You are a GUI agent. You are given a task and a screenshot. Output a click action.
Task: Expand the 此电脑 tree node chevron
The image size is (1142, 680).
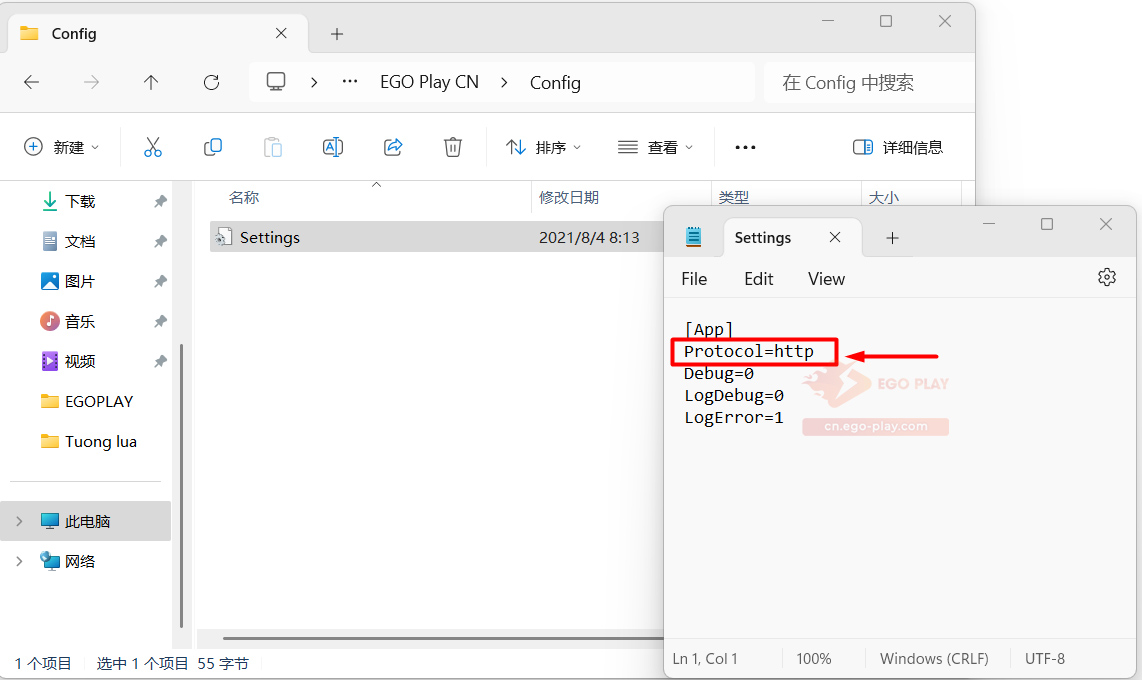(19, 521)
